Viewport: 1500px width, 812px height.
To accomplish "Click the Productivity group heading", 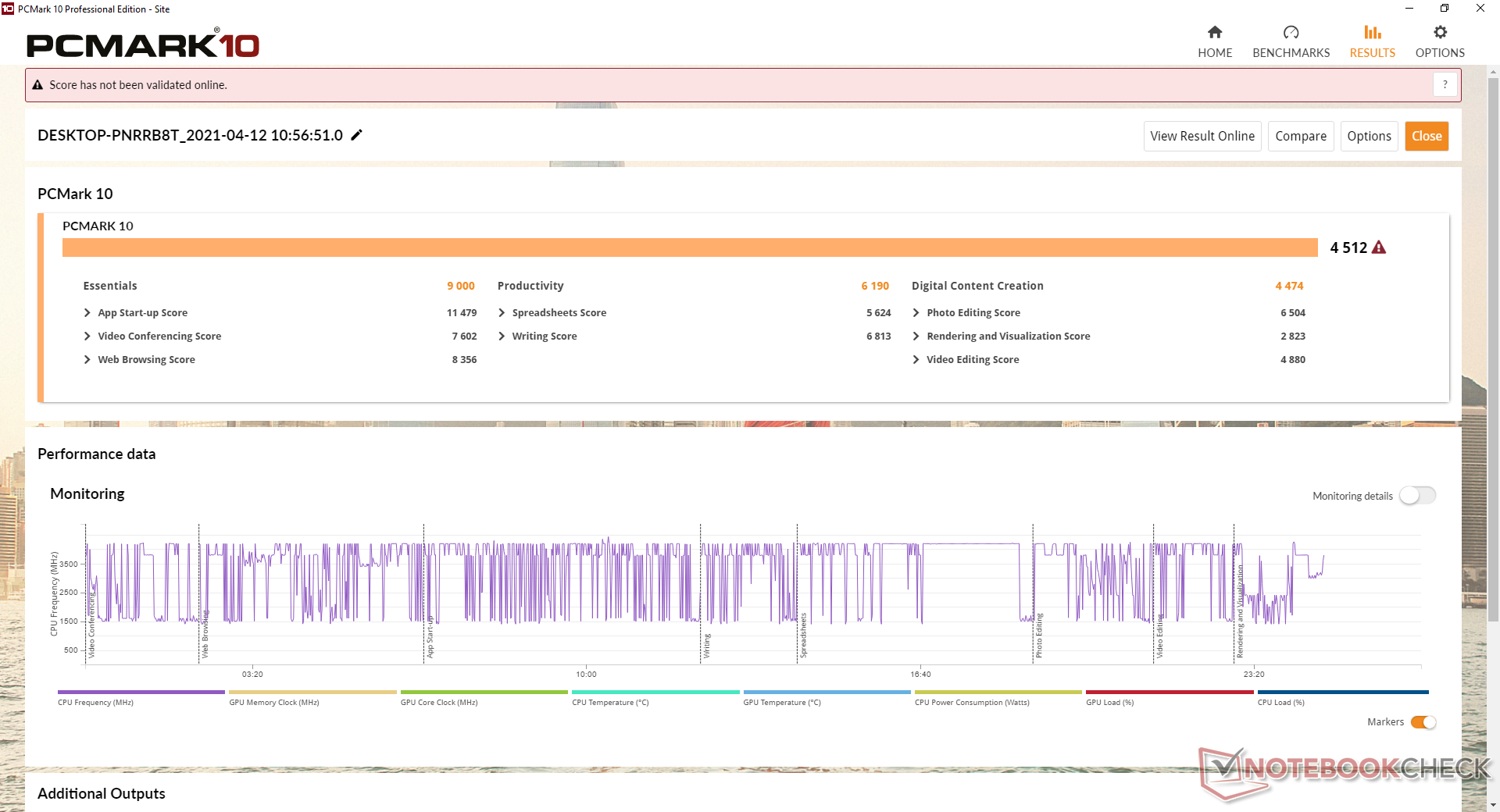I will coord(530,287).
